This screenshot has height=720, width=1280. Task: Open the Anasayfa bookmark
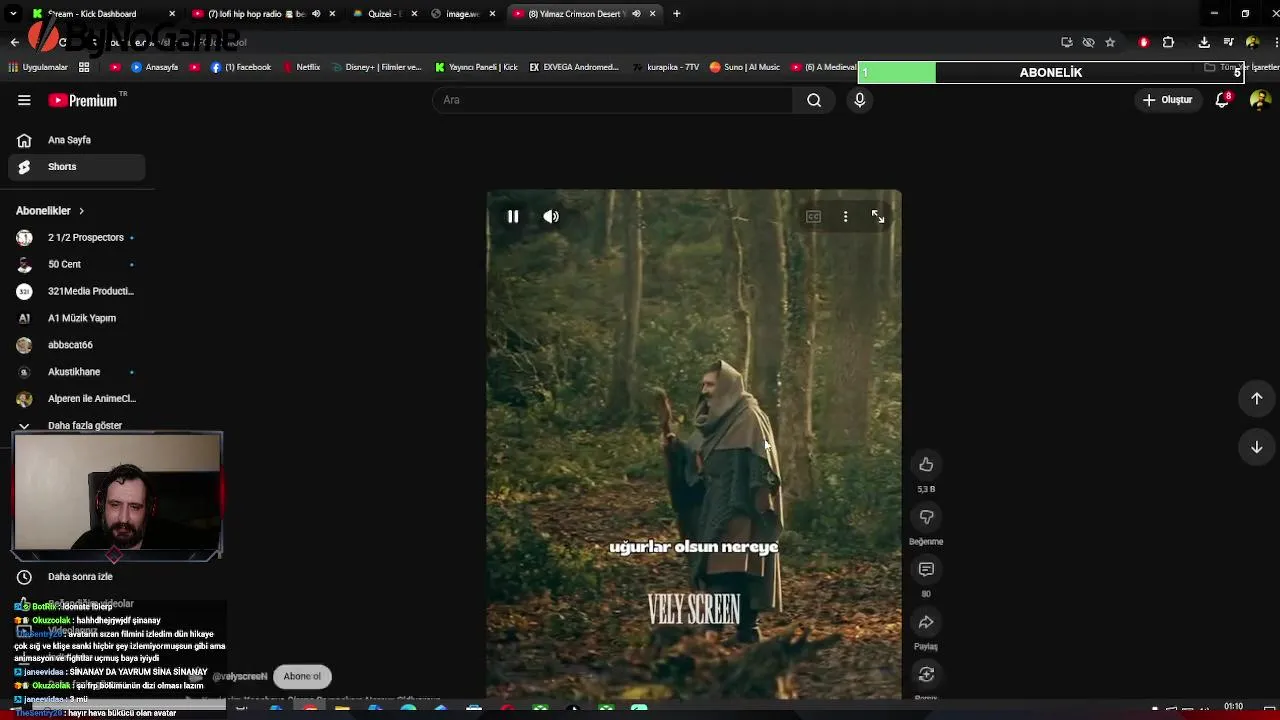[x=155, y=67]
